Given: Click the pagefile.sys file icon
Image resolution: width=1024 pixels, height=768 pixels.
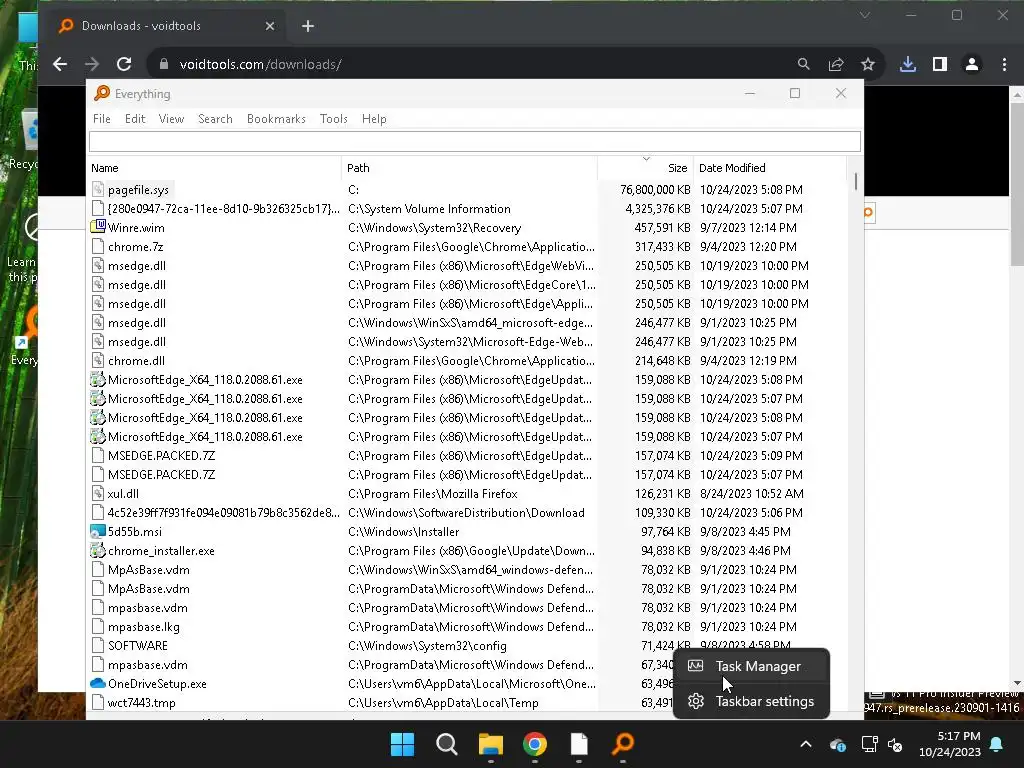Looking at the screenshot, I should (x=98, y=189).
